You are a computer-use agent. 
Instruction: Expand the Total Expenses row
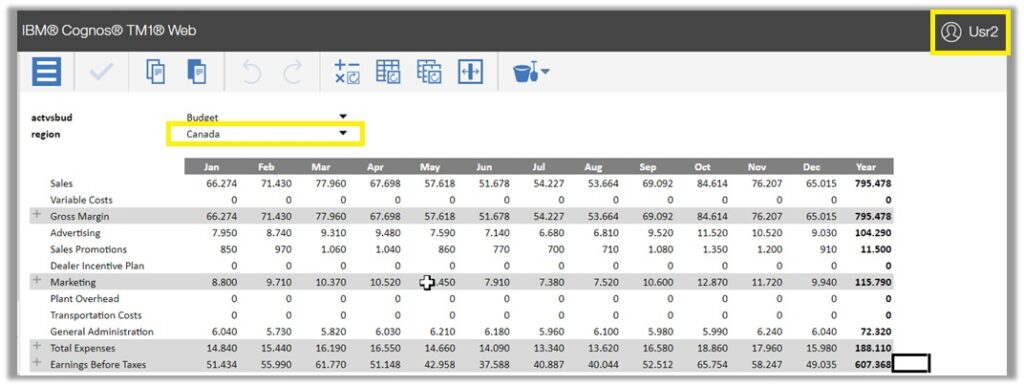(x=37, y=346)
